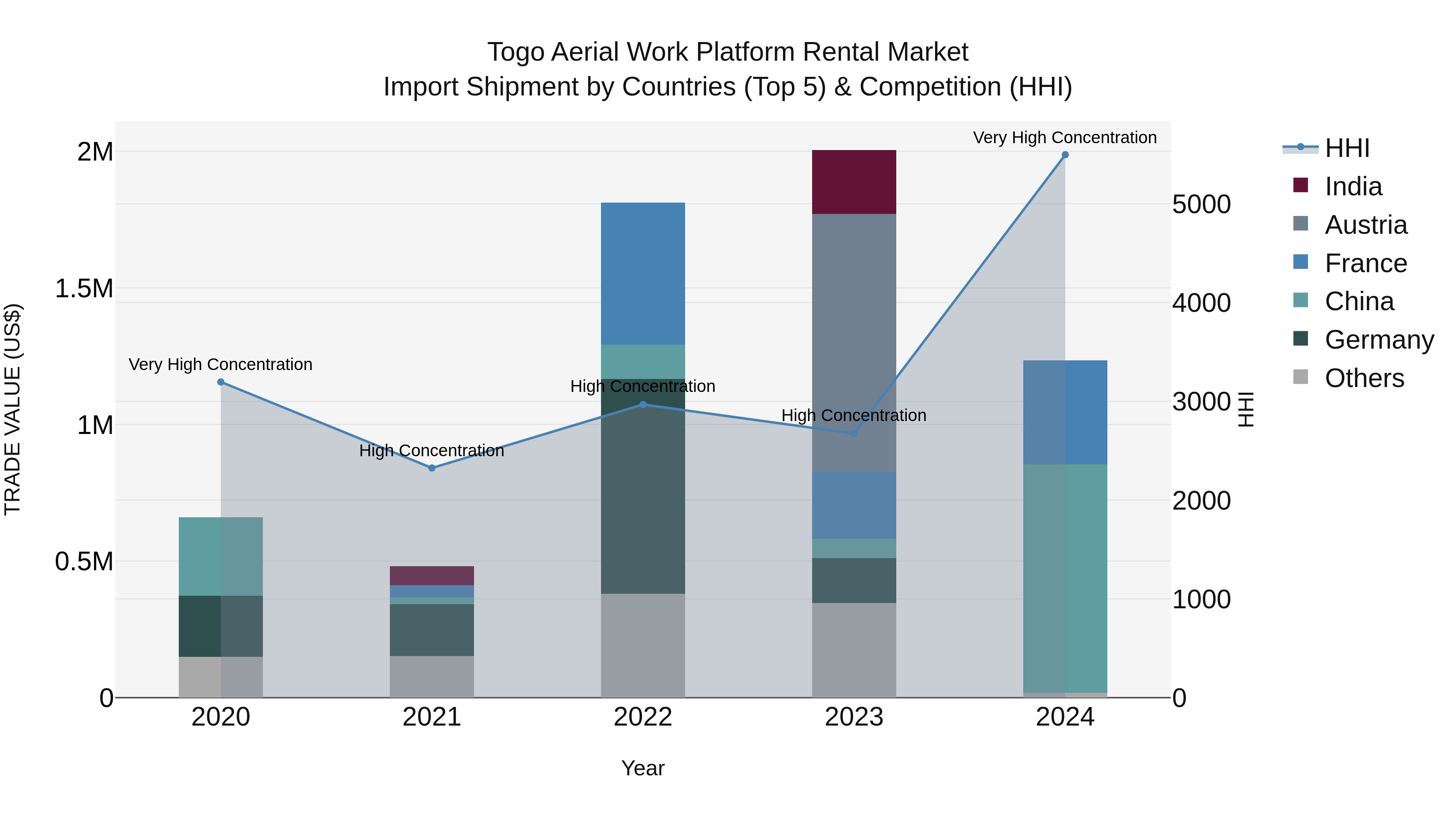The width and height of the screenshot is (1456, 819).
Task: Click the France blue legend swatch
Action: pos(1300,262)
